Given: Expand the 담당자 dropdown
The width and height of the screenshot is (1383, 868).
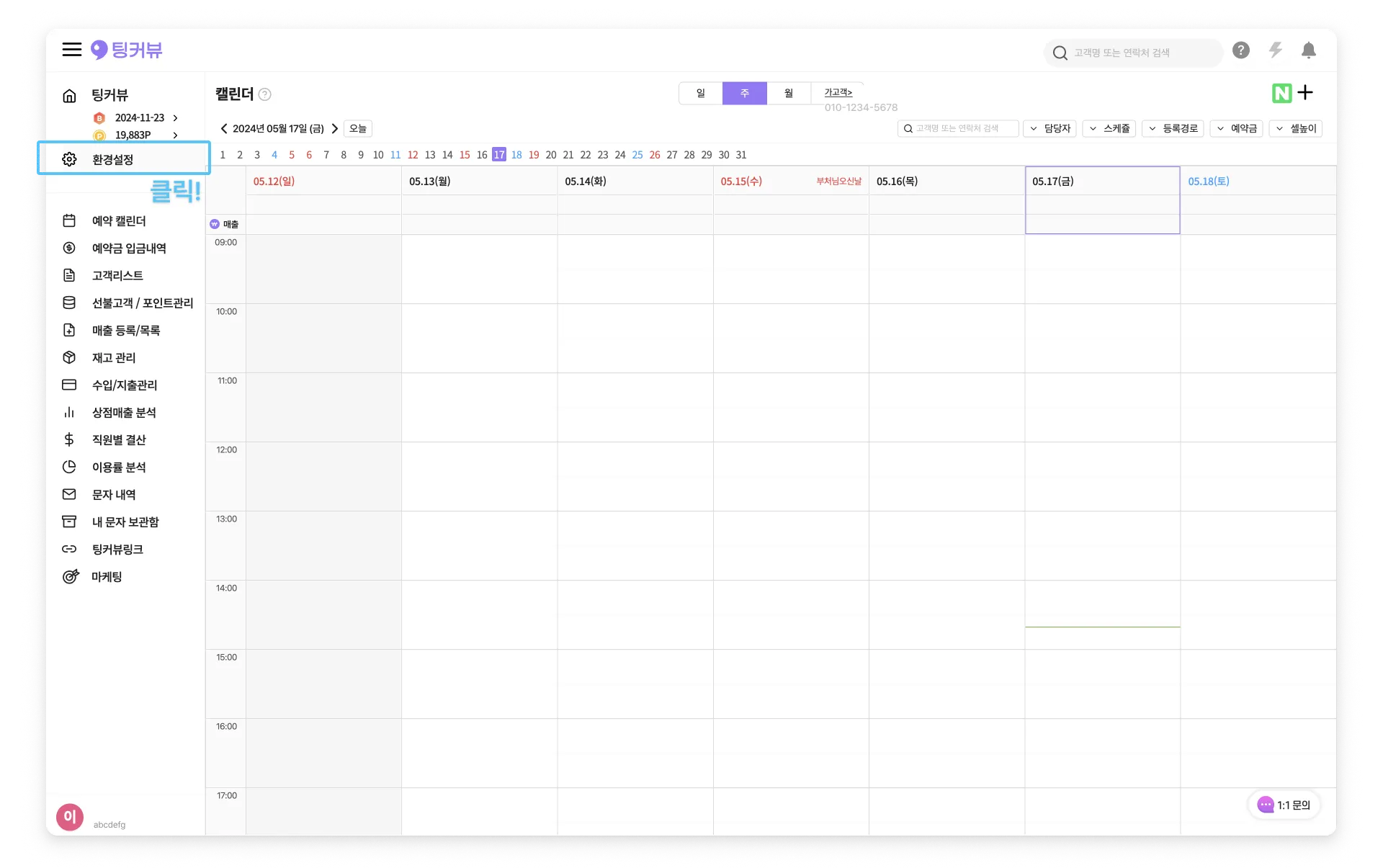Looking at the screenshot, I should 1049,128.
